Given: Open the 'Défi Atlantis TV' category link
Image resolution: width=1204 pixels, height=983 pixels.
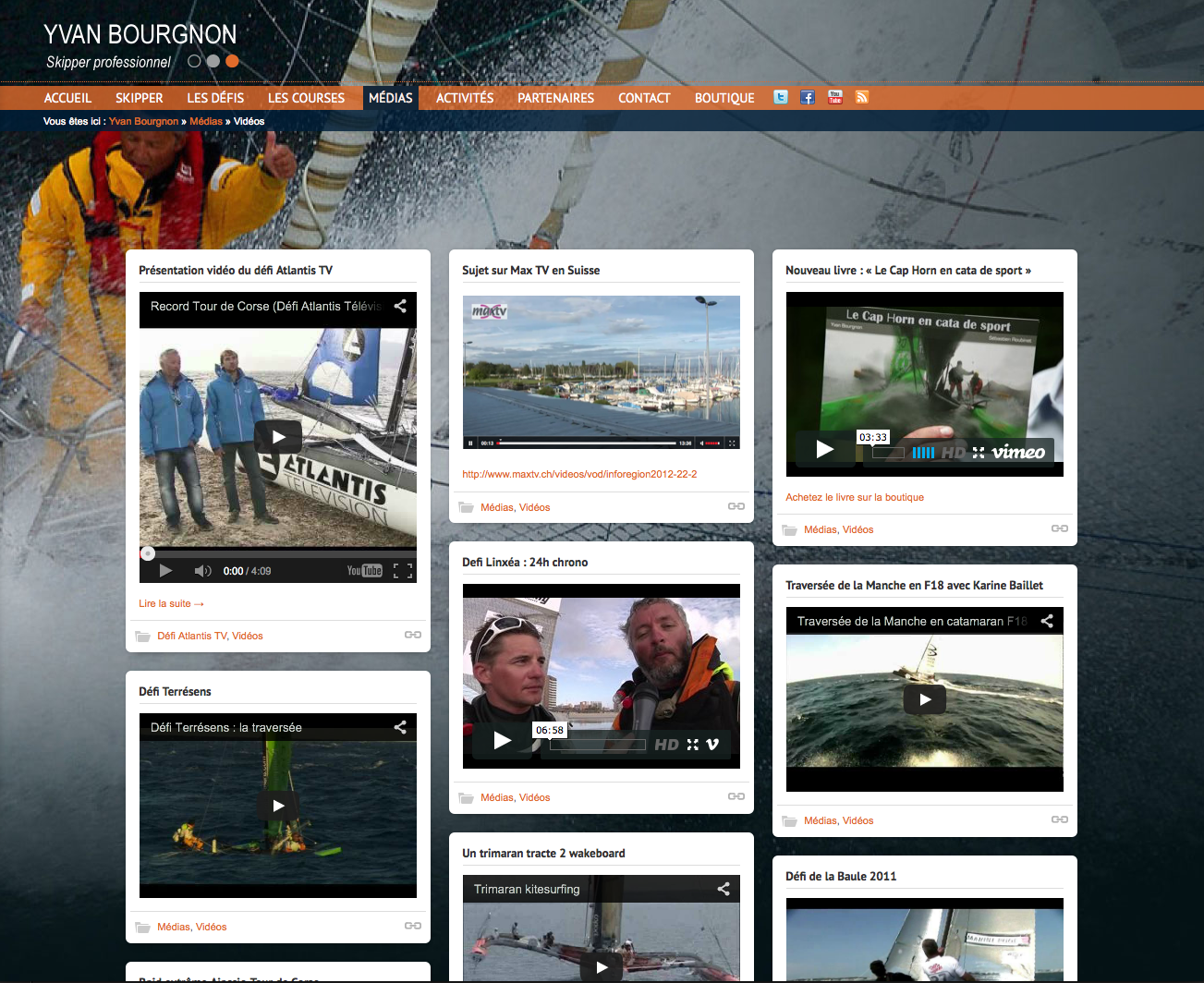Looking at the screenshot, I should point(191,636).
